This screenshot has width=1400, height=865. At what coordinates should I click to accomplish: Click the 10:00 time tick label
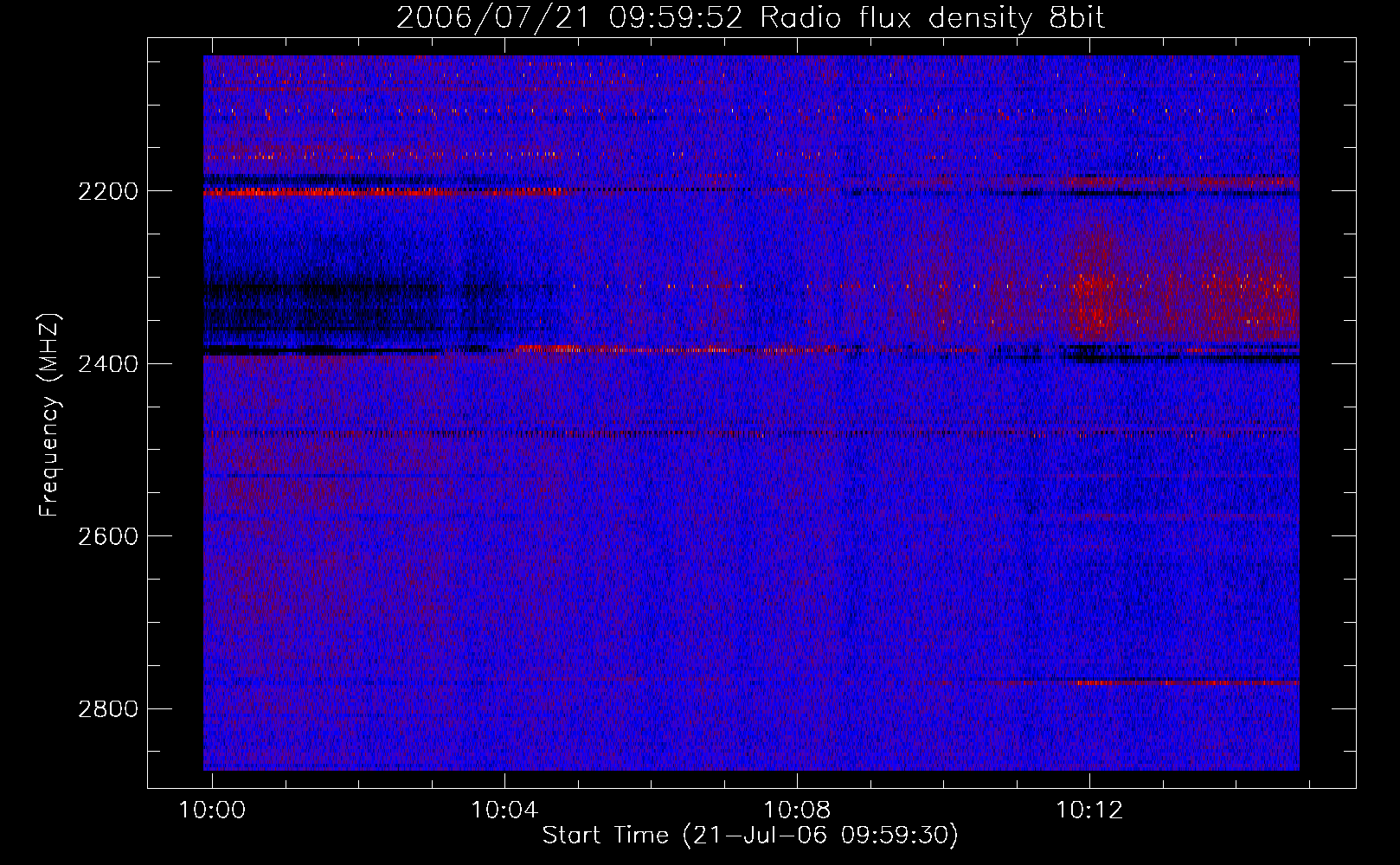[212, 810]
